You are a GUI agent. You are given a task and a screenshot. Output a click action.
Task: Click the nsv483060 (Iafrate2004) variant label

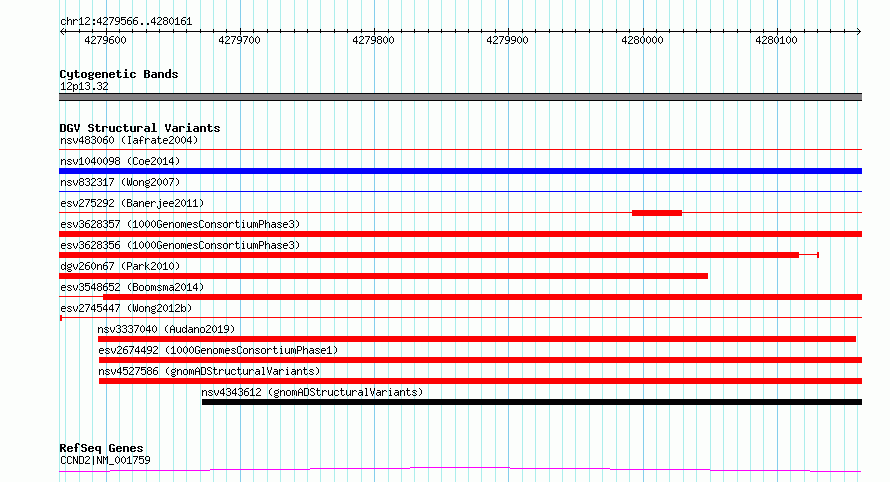129,140
